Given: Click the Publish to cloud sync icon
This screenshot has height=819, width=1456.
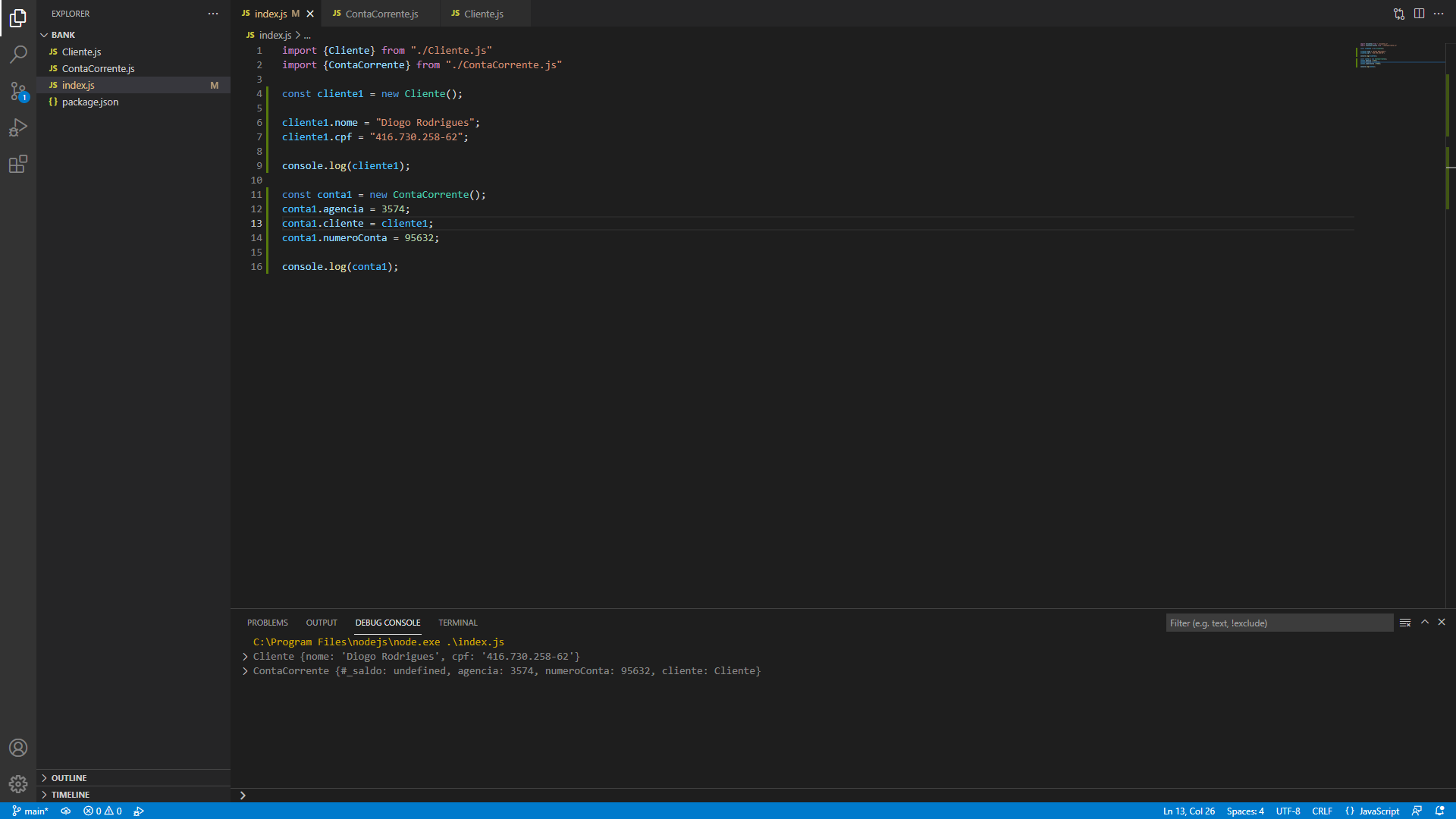Looking at the screenshot, I should coord(66,811).
